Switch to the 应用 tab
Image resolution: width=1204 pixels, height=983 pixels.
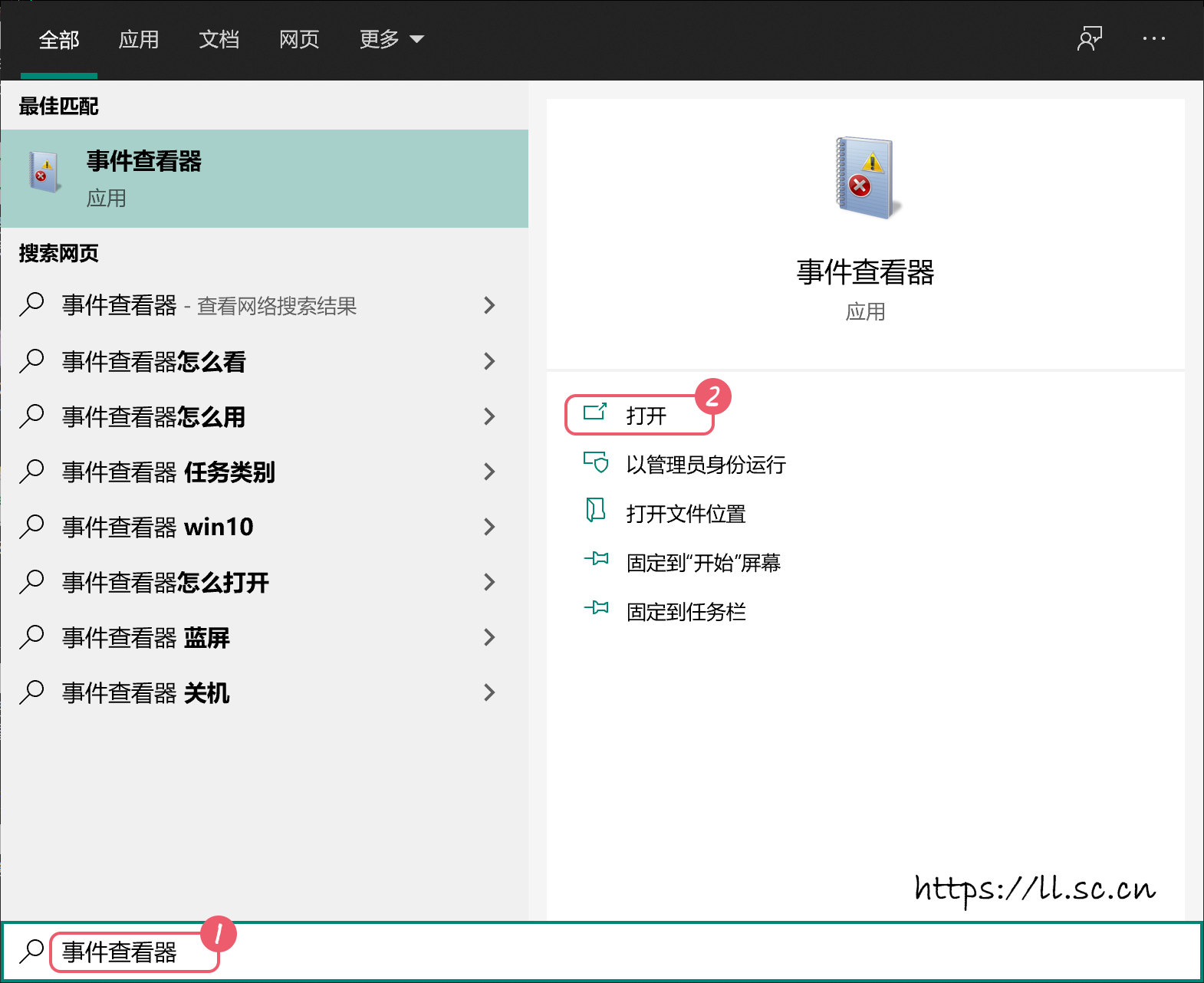pyautogui.click(x=139, y=39)
